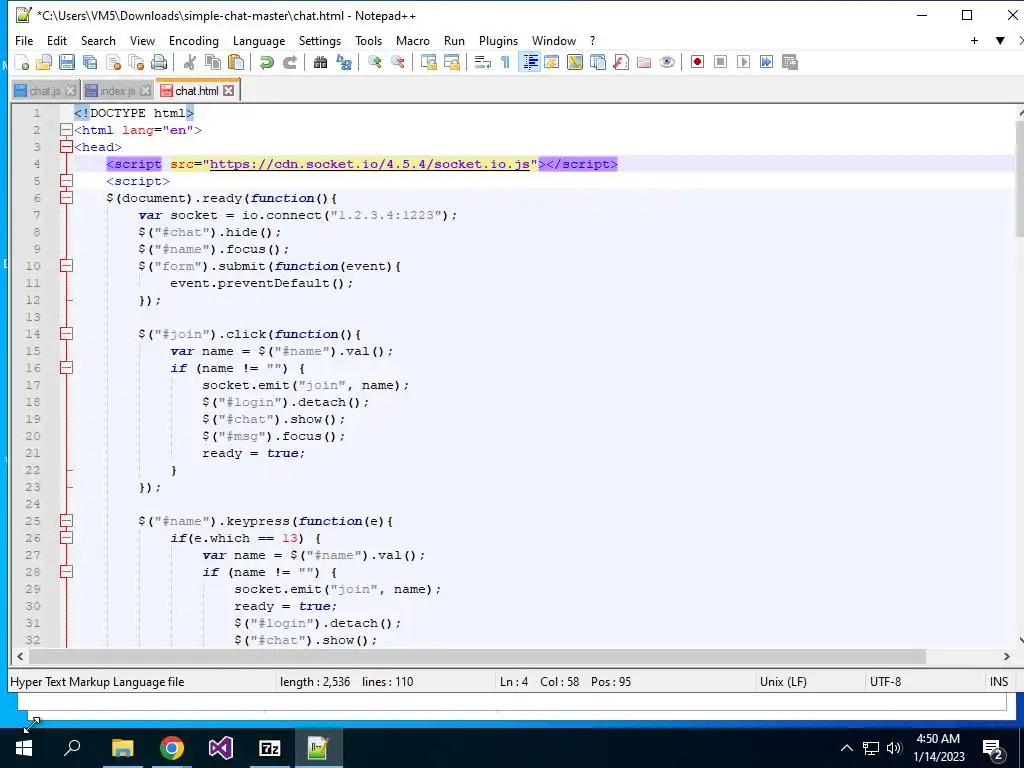Screen dimensions: 1024x768
Task: Click the Close All documents toolbar icon
Action: point(136,62)
